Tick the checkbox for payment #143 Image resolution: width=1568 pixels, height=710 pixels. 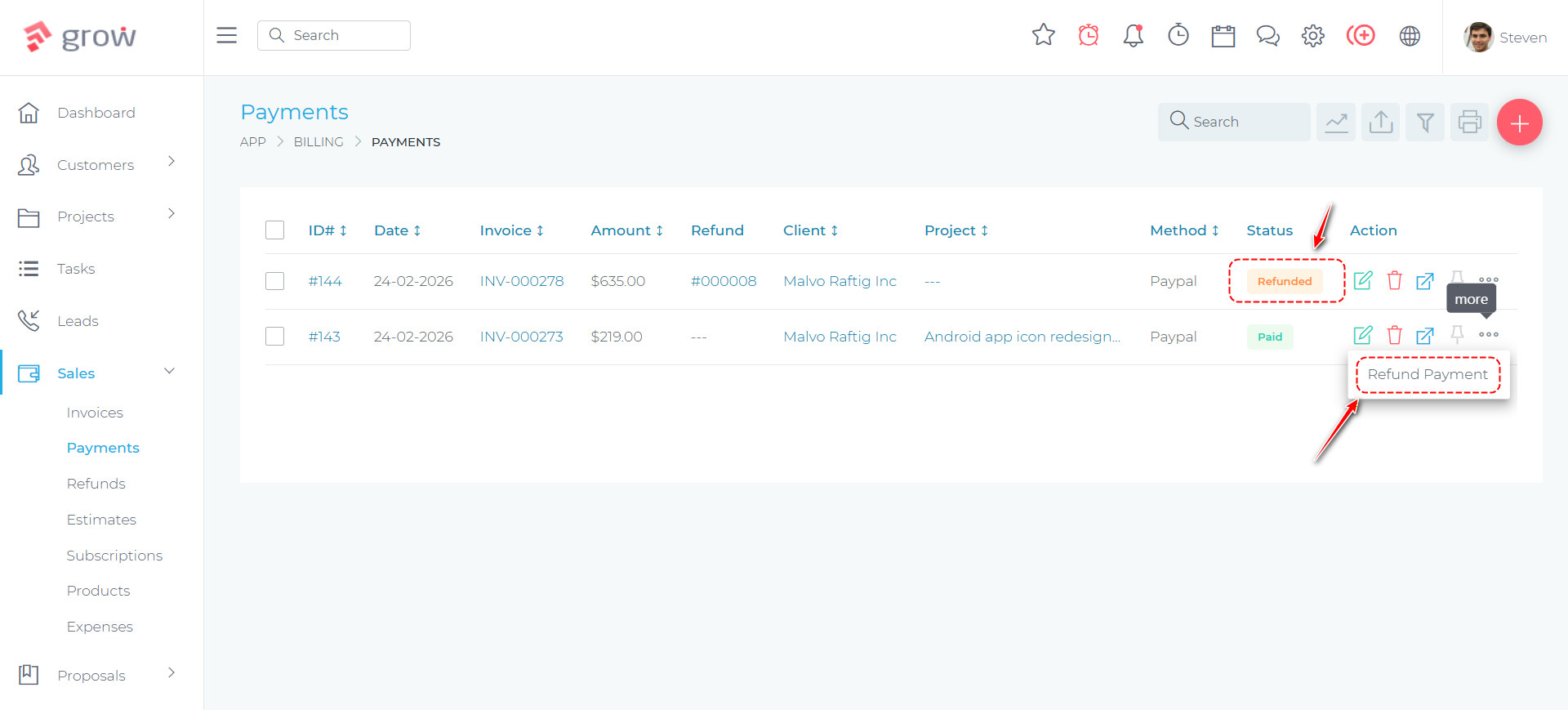[274, 337]
